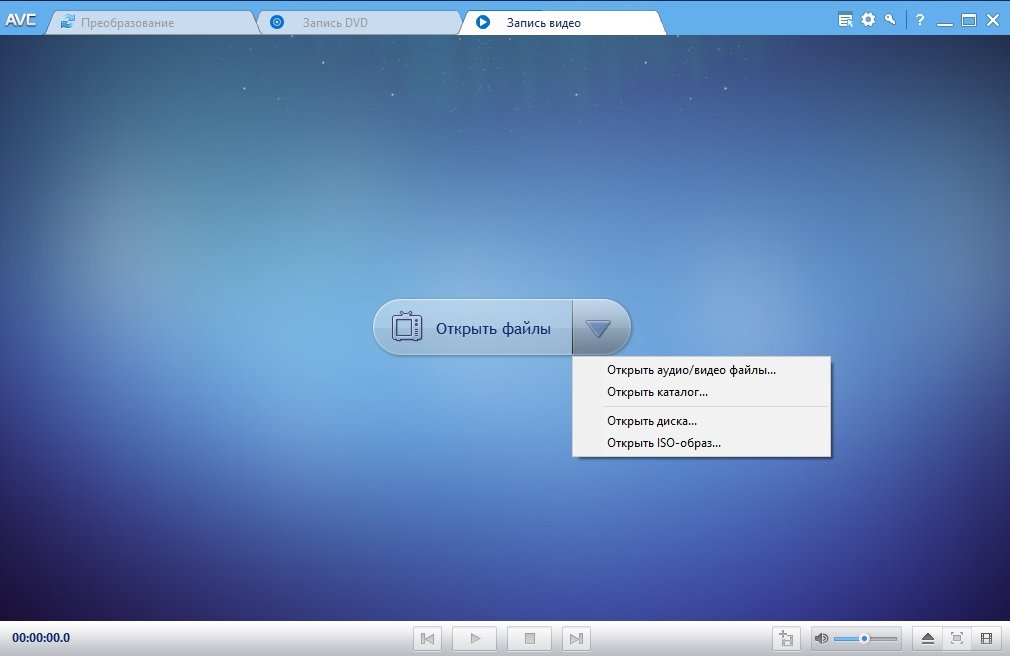1010x656 pixels.
Task: Switch to the Преобразование tab
Action: click(151, 23)
